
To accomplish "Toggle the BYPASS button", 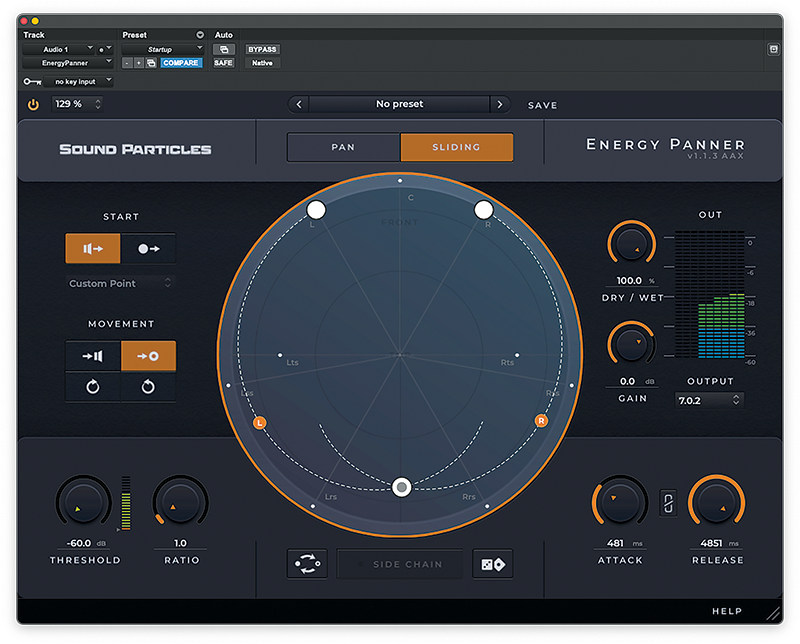I will tap(262, 49).
